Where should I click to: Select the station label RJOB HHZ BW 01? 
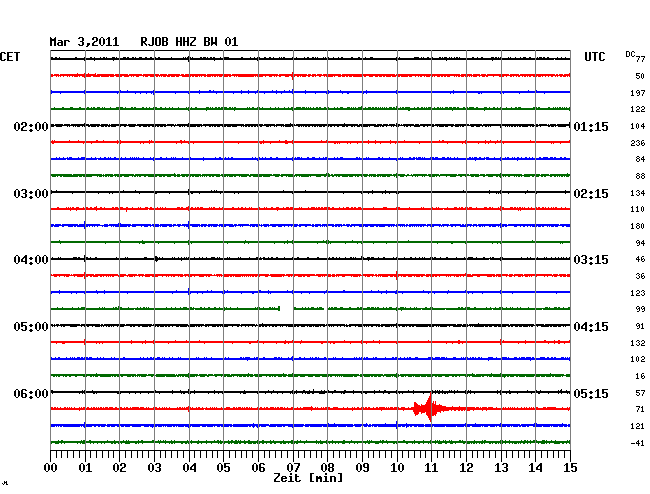pyautogui.click(x=189, y=42)
